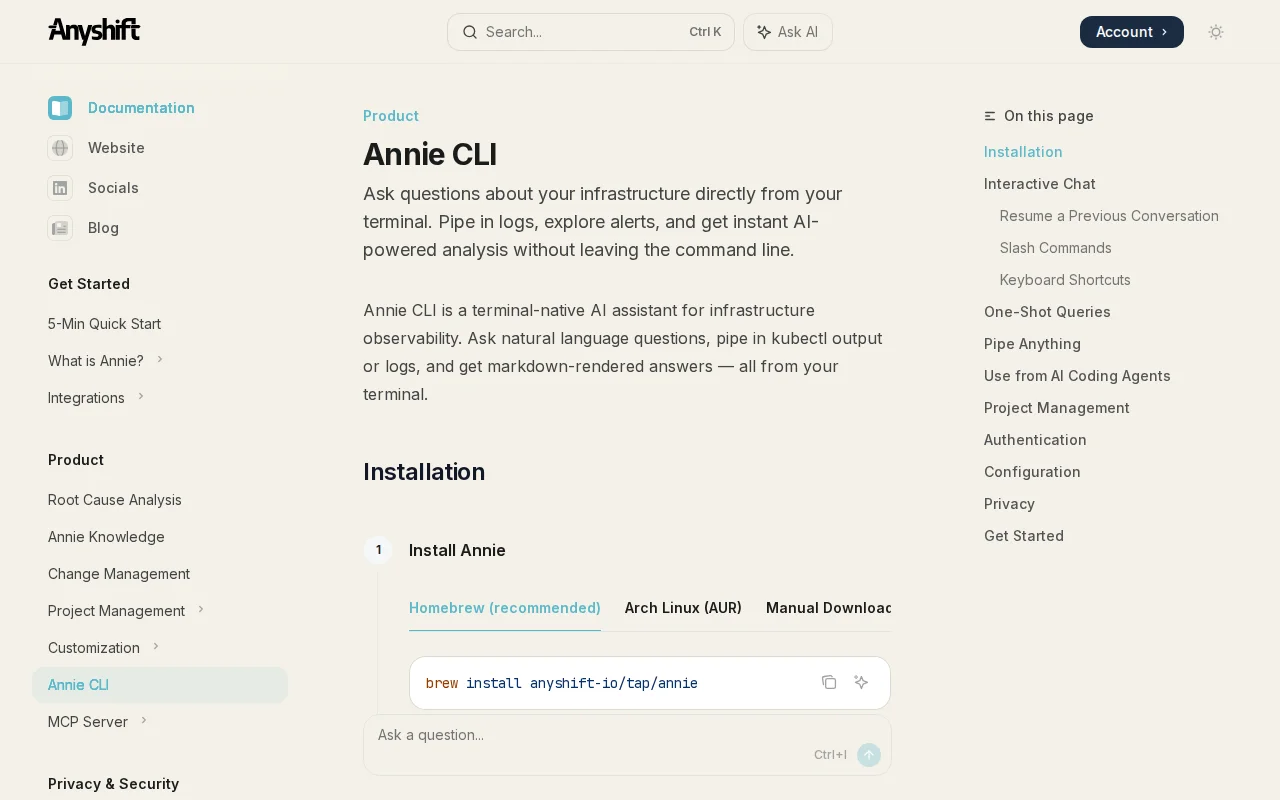This screenshot has width=1280, height=800.
Task: Copy the brew install command
Action: pos(829,682)
